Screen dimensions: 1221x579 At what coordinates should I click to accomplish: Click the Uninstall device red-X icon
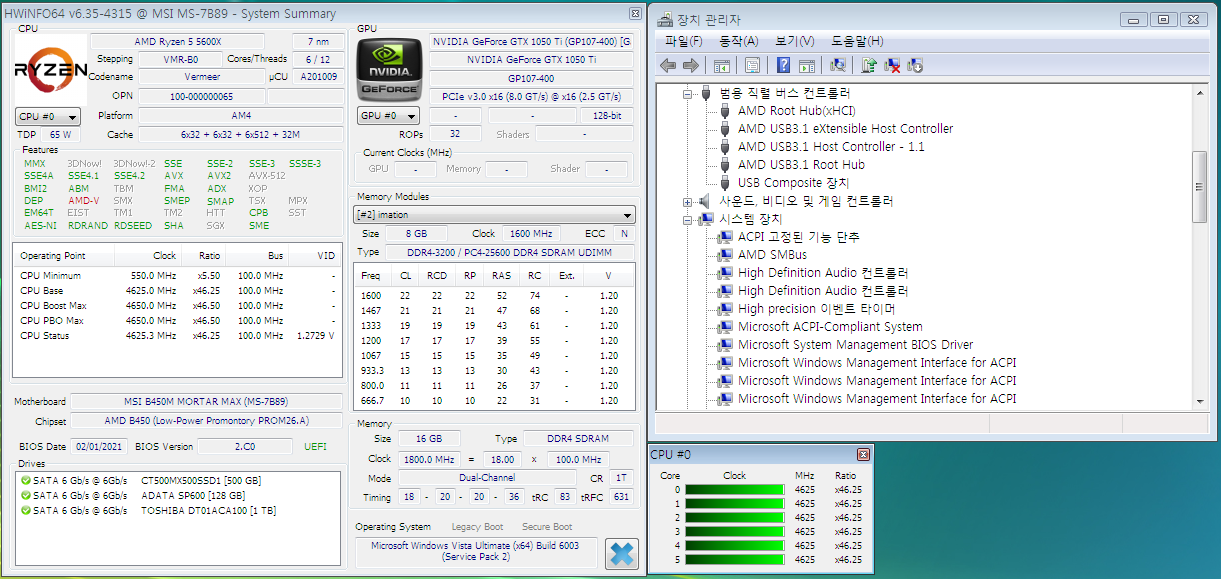click(892, 66)
